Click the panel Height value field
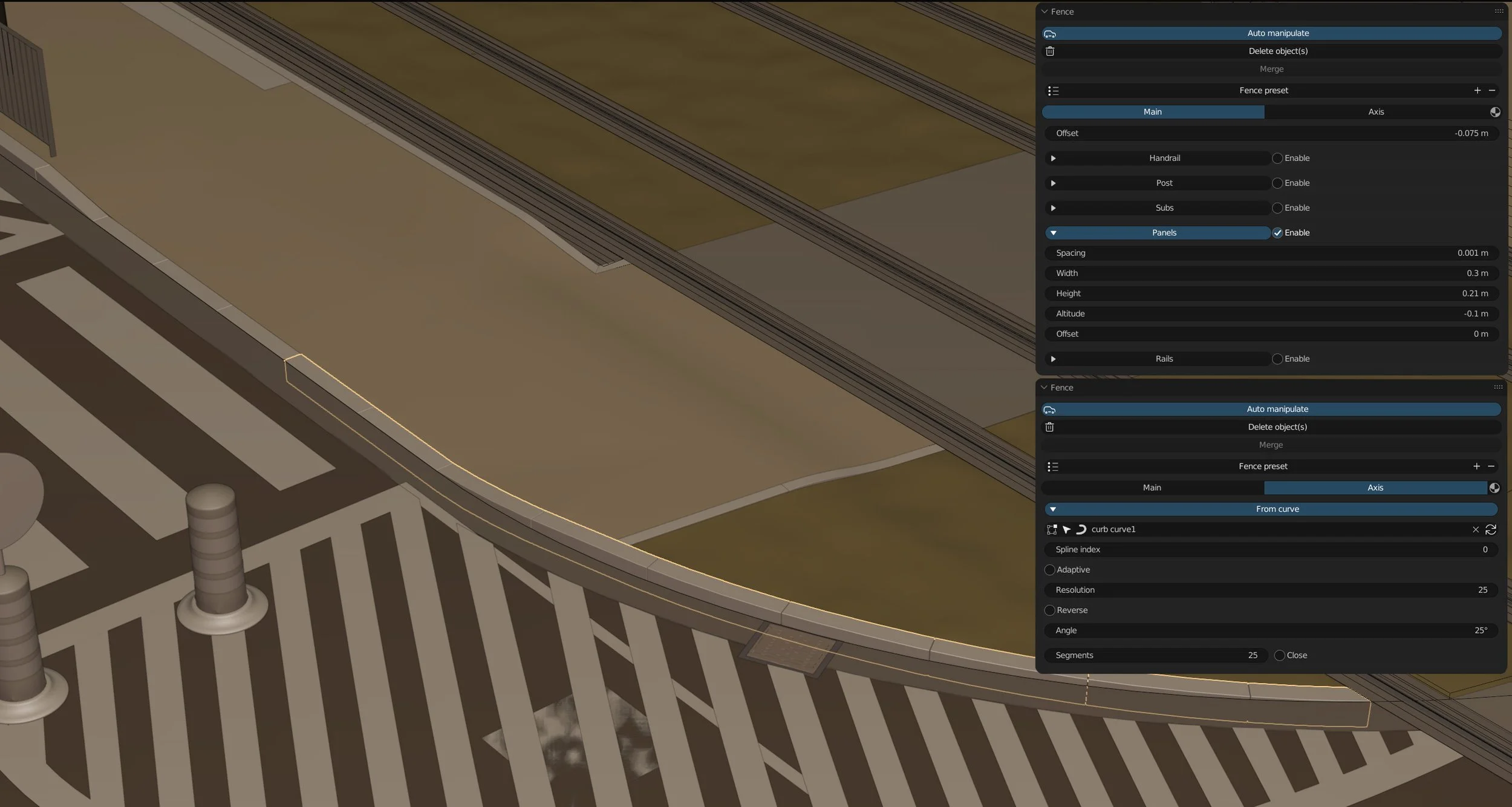 coord(1270,293)
